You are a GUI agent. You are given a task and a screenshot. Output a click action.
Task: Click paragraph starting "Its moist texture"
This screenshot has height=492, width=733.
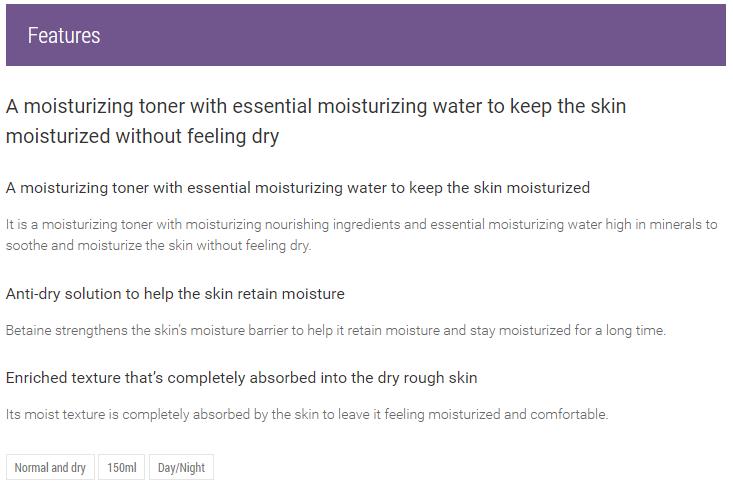point(306,414)
